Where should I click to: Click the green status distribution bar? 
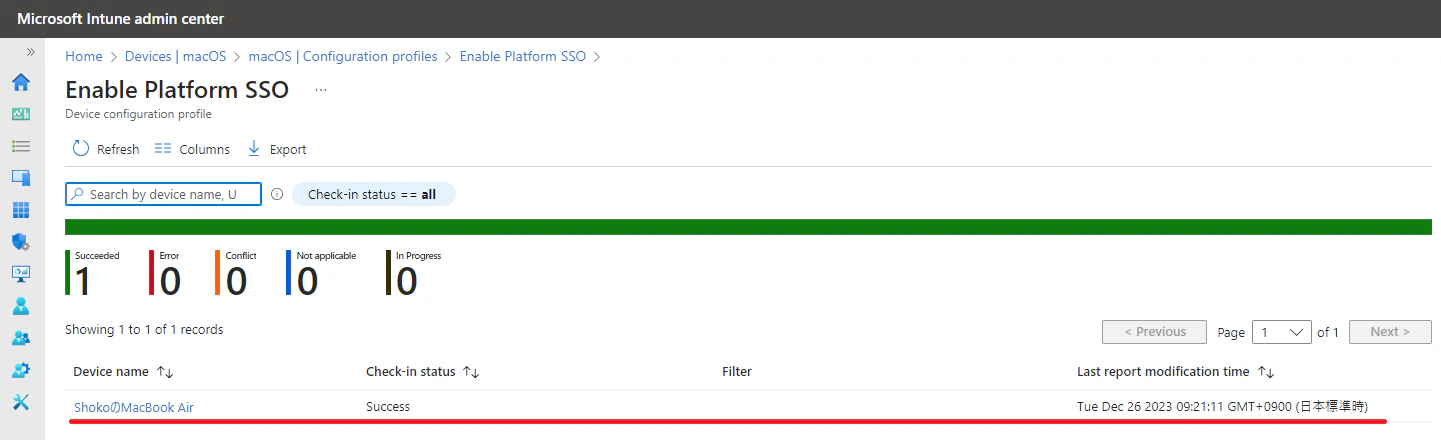coord(748,227)
